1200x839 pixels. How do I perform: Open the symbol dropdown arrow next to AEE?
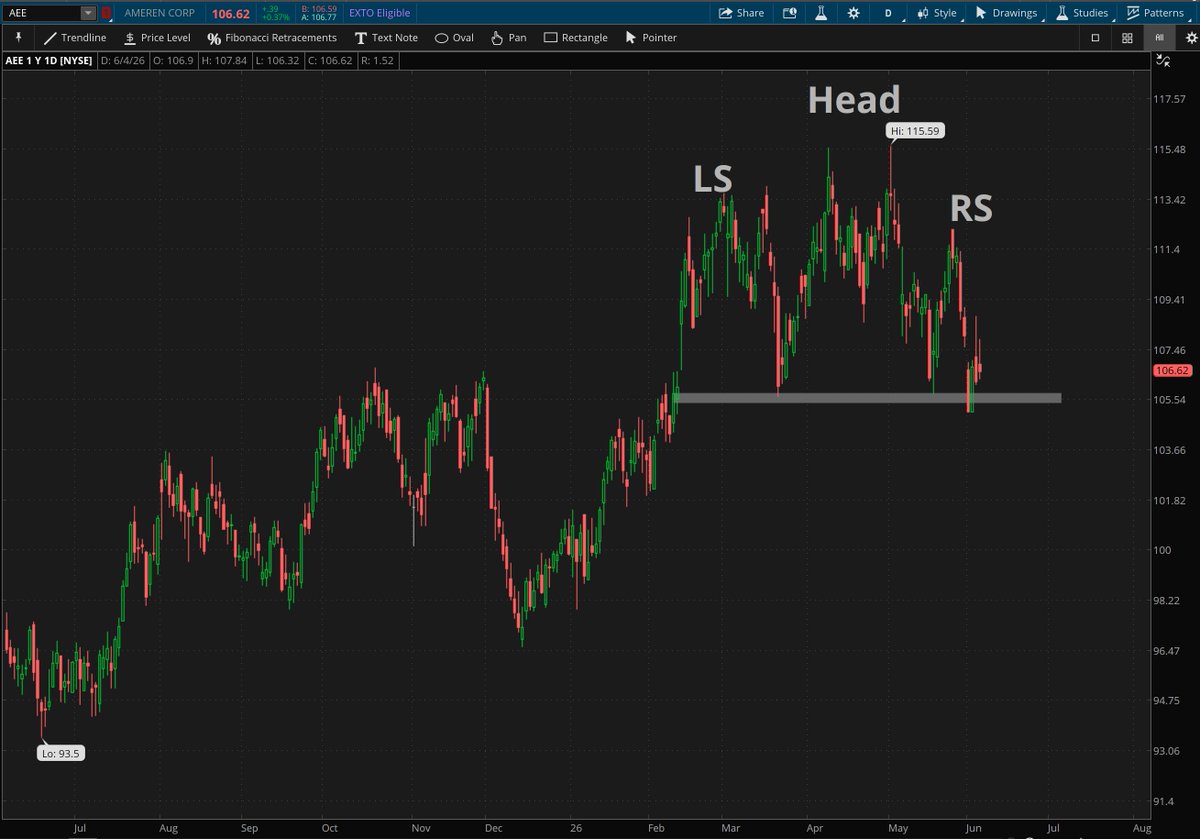[88, 13]
